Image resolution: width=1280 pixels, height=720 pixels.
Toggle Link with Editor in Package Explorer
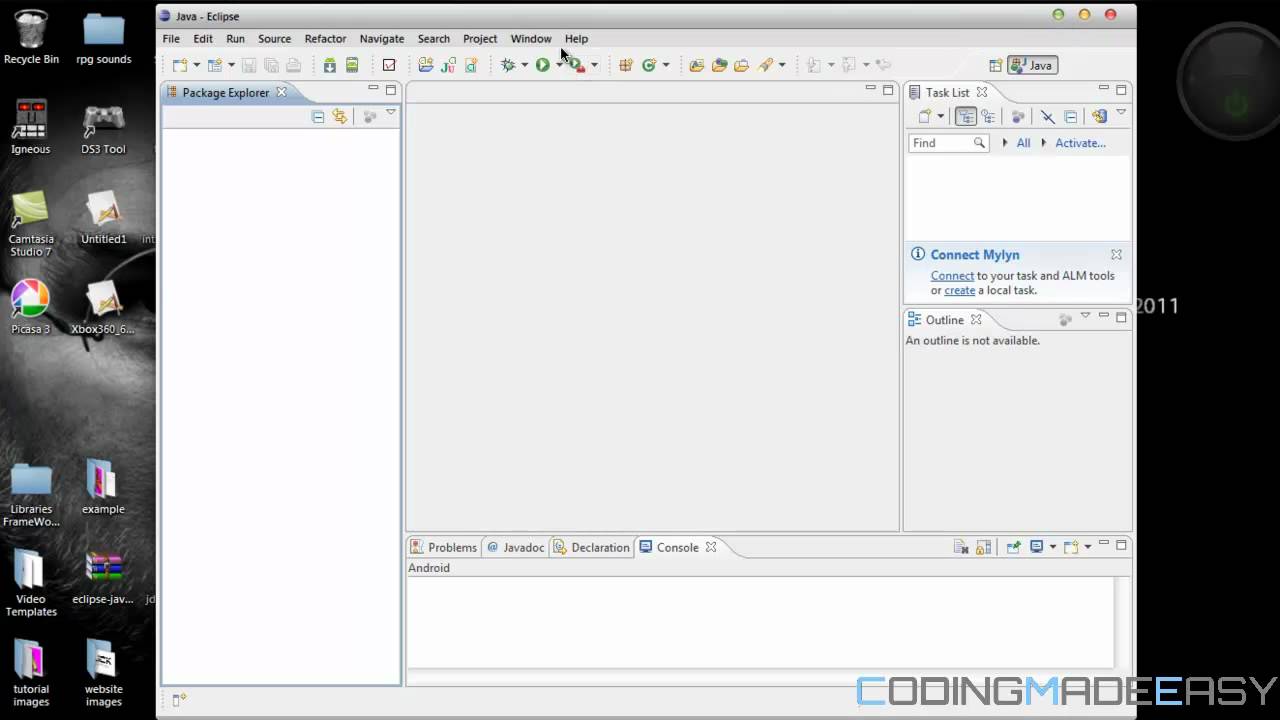coord(340,117)
